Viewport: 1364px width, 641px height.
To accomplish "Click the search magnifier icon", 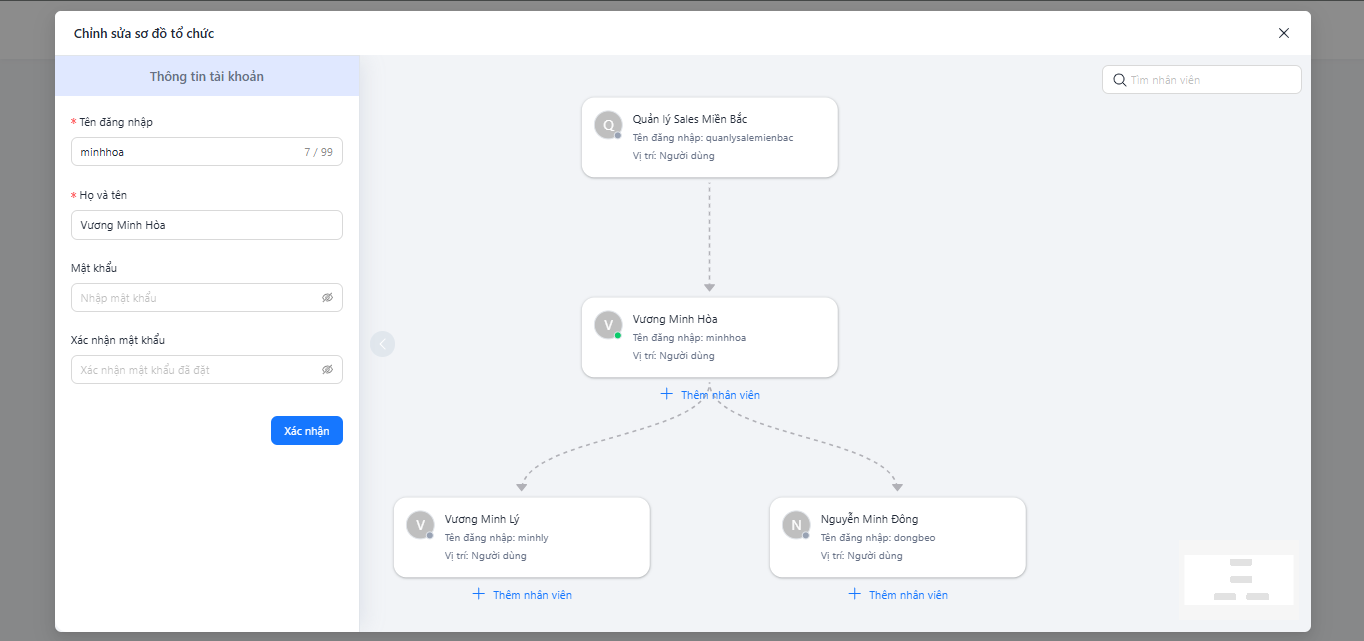I will [1120, 80].
